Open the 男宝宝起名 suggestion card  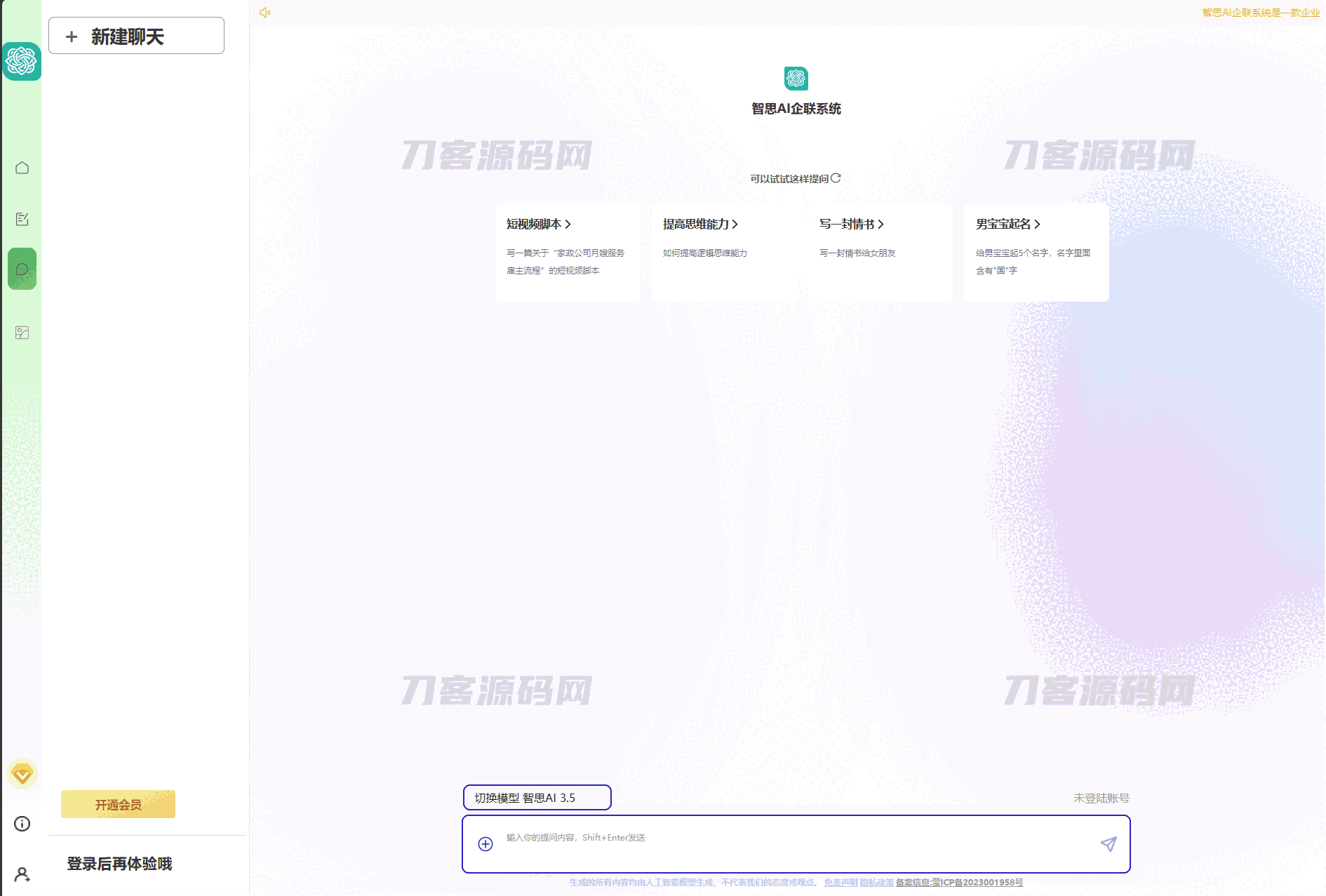(x=1036, y=253)
